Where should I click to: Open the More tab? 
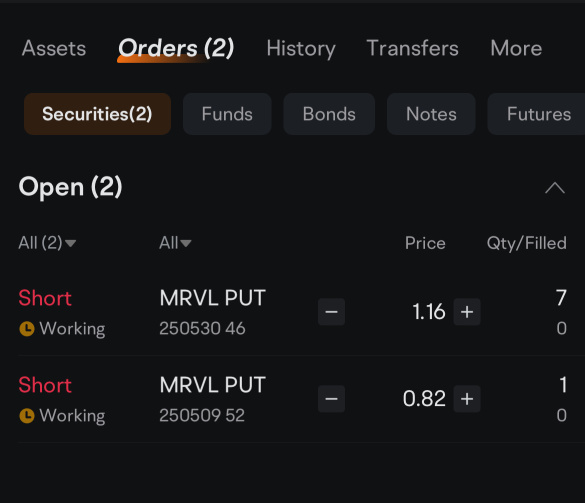point(516,48)
